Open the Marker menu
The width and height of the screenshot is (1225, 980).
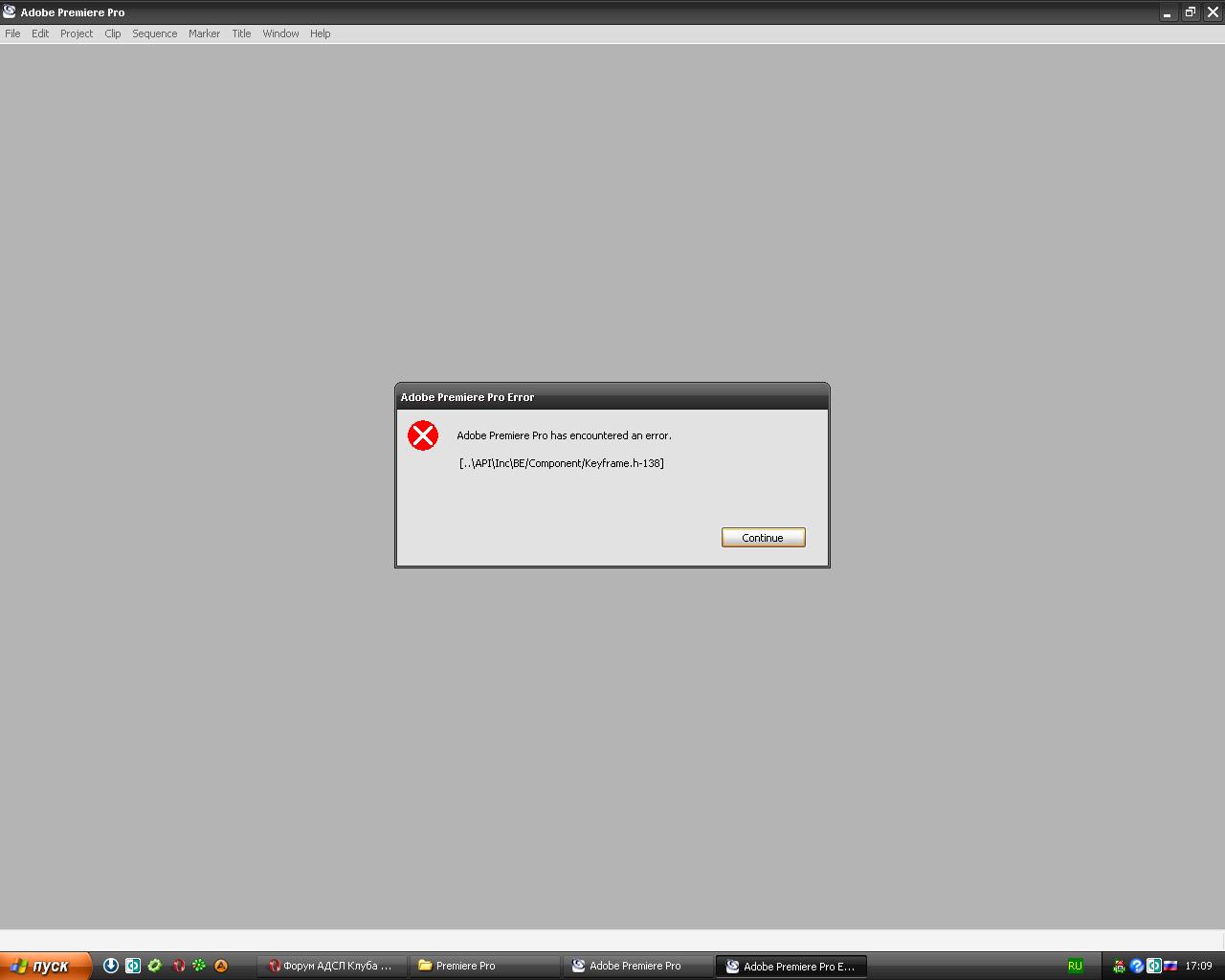coord(204,33)
